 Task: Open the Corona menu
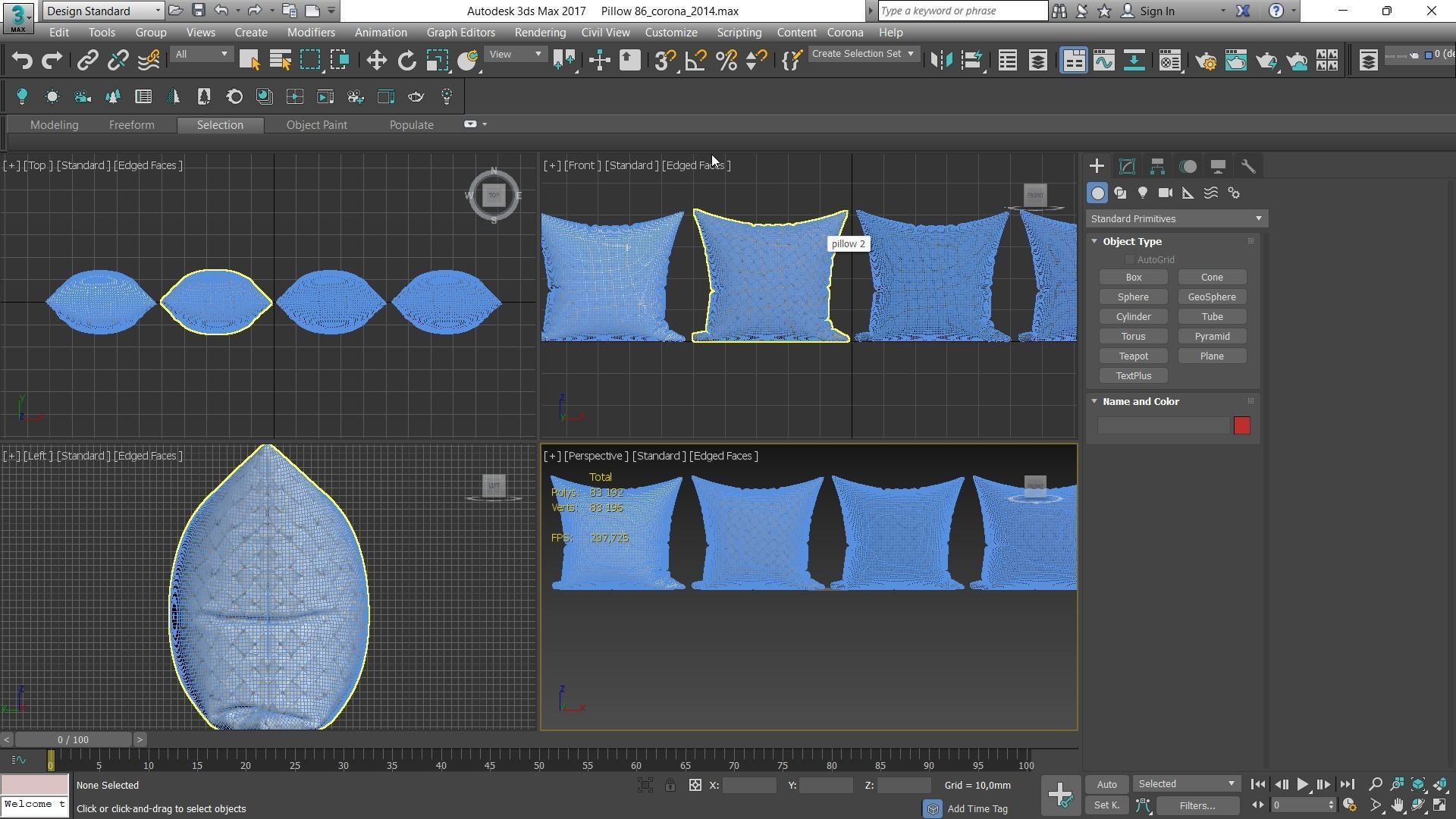[x=845, y=33]
